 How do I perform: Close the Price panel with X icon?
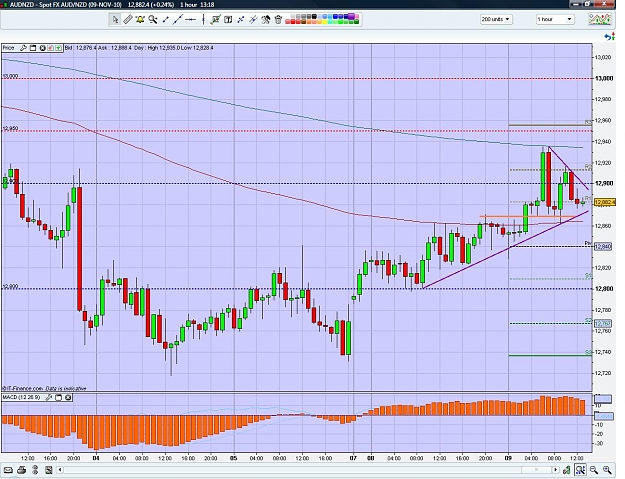pos(43,48)
